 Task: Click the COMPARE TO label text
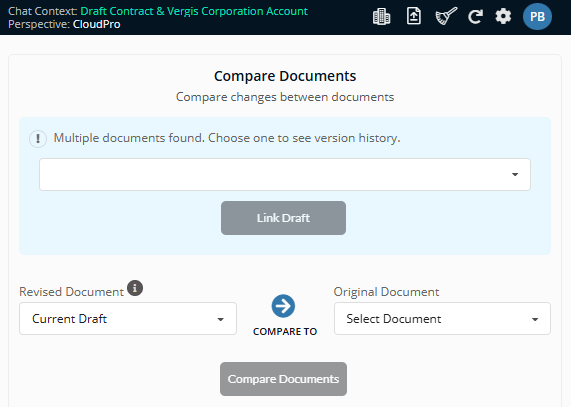click(x=285, y=332)
